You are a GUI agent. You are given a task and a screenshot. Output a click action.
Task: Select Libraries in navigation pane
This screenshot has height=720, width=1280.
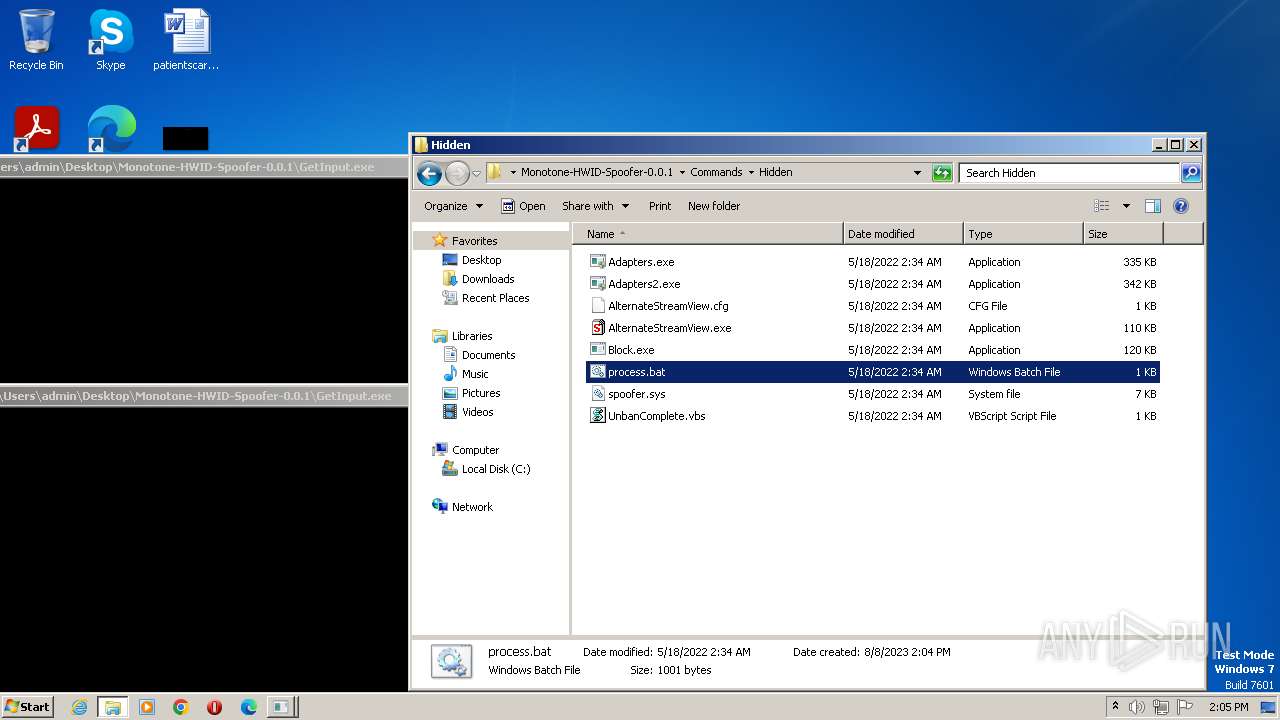click(x=472, y=336)
